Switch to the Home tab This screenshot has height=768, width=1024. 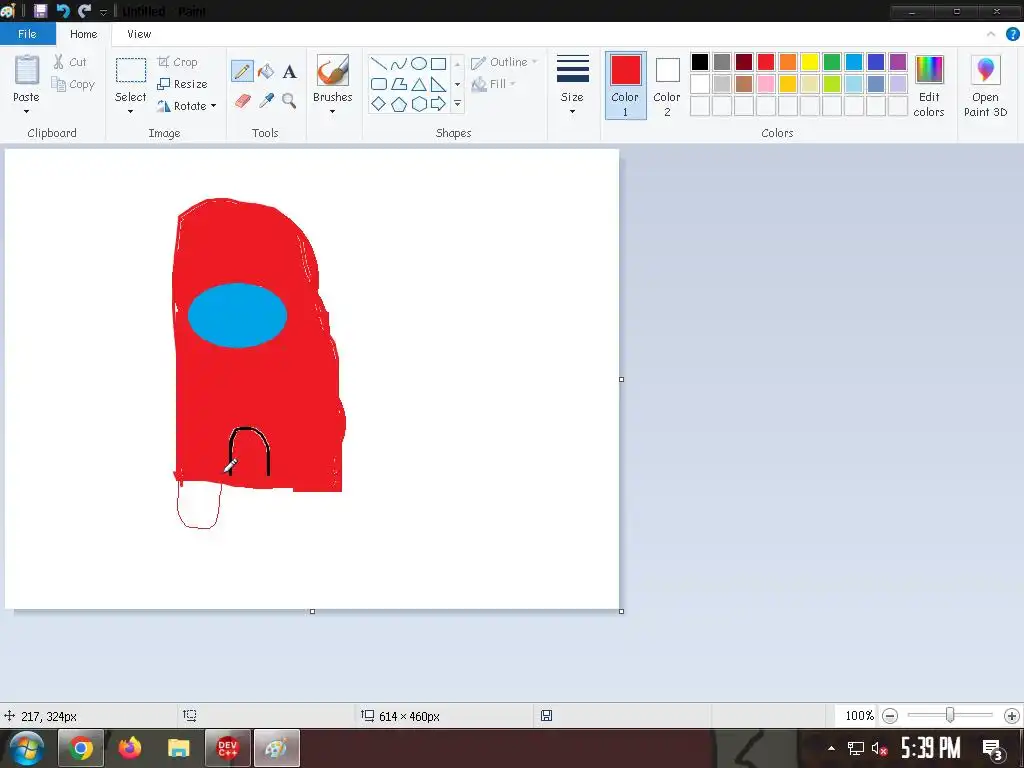[x=84, y=34]
